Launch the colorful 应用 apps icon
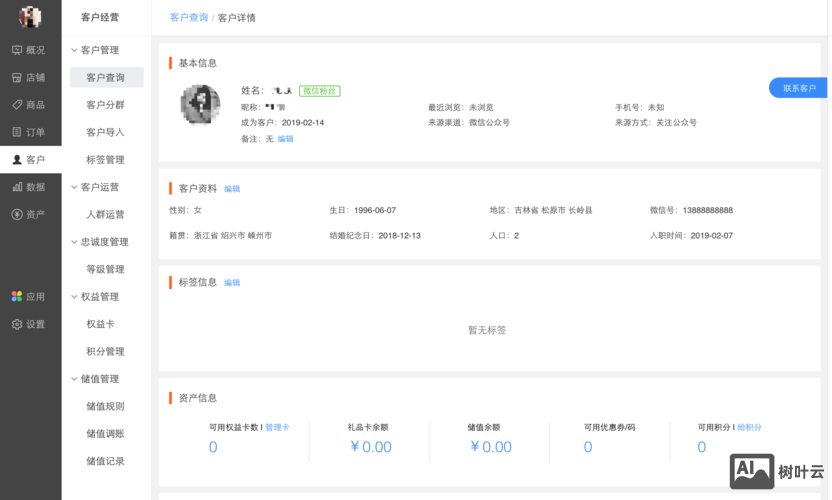Screen dimensions: 832x500 tap(17, 297)
